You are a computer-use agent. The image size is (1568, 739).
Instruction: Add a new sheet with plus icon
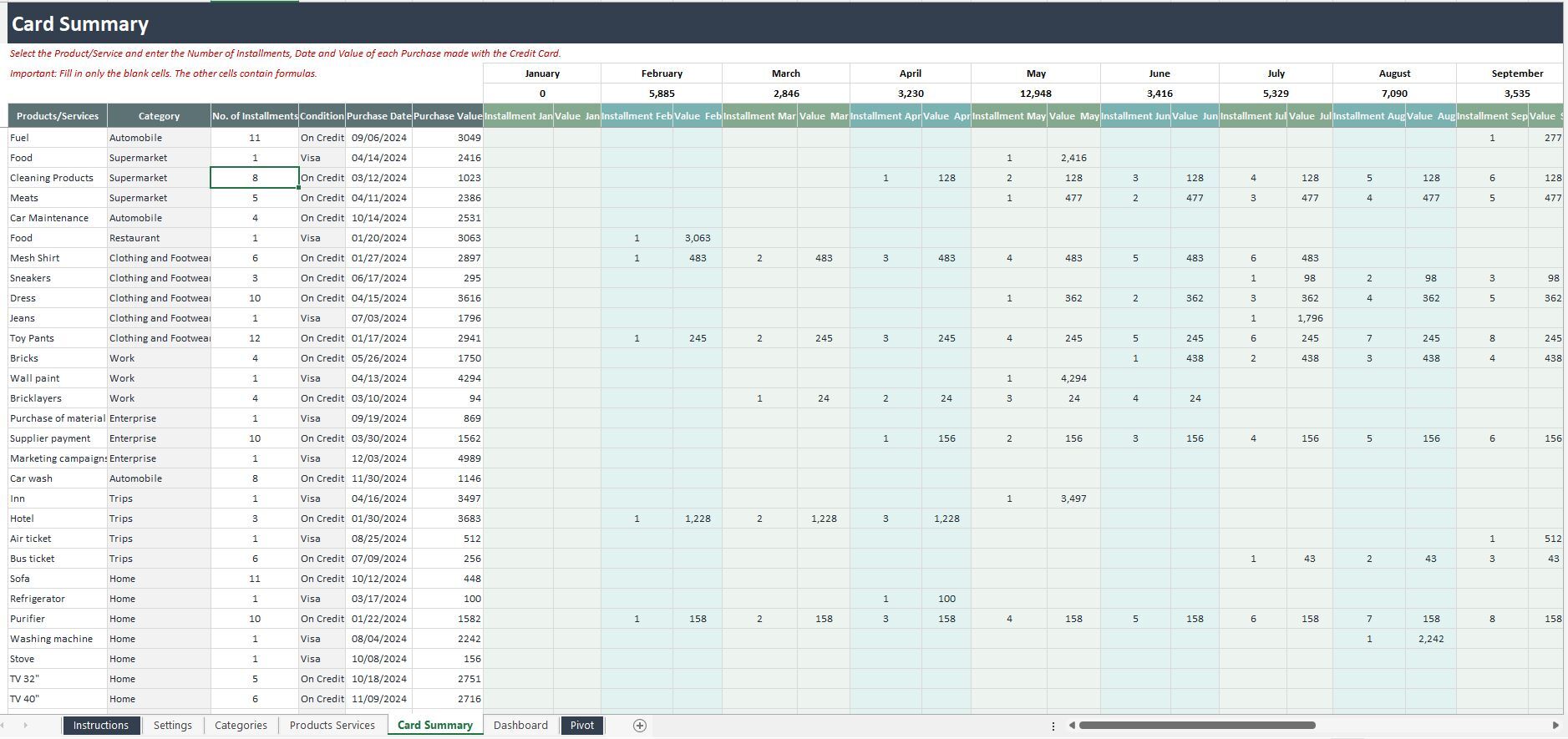639,726
